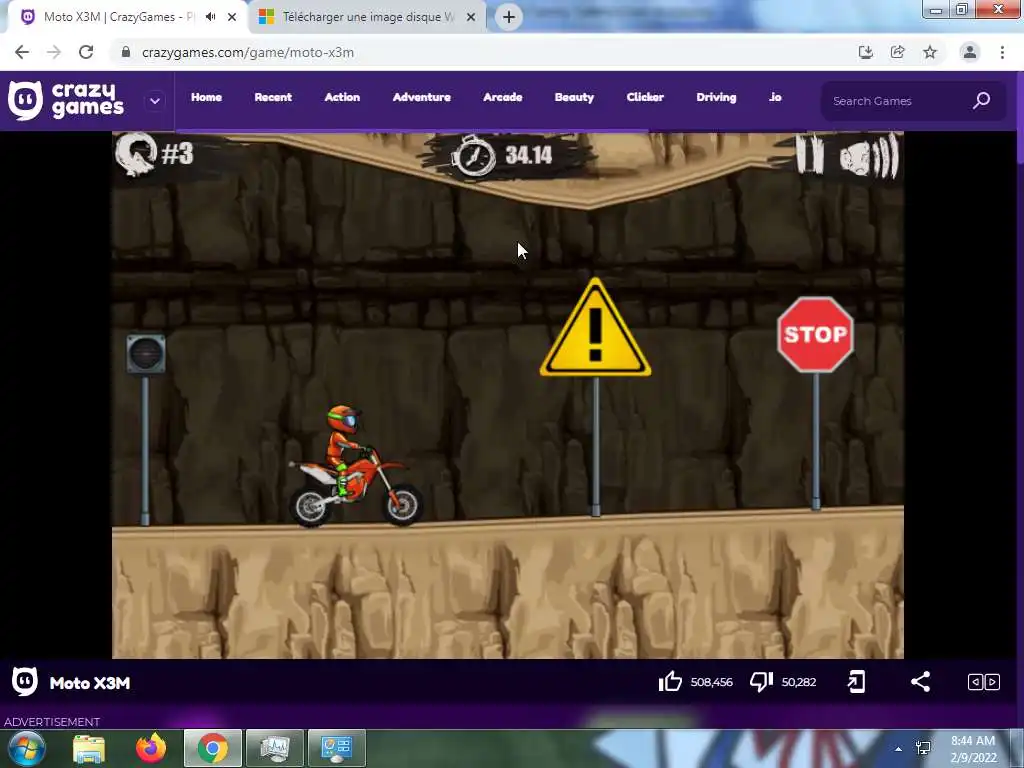Pause the game with the pause icon
Image resolution: width=1024 pixels, height=768 pixels.
coord(810,154)
